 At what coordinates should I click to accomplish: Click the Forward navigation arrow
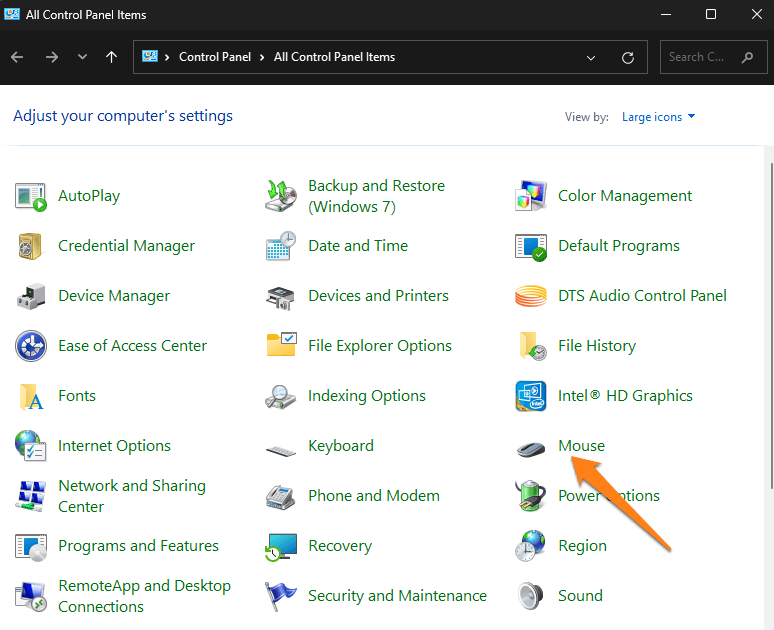point(51,57)
